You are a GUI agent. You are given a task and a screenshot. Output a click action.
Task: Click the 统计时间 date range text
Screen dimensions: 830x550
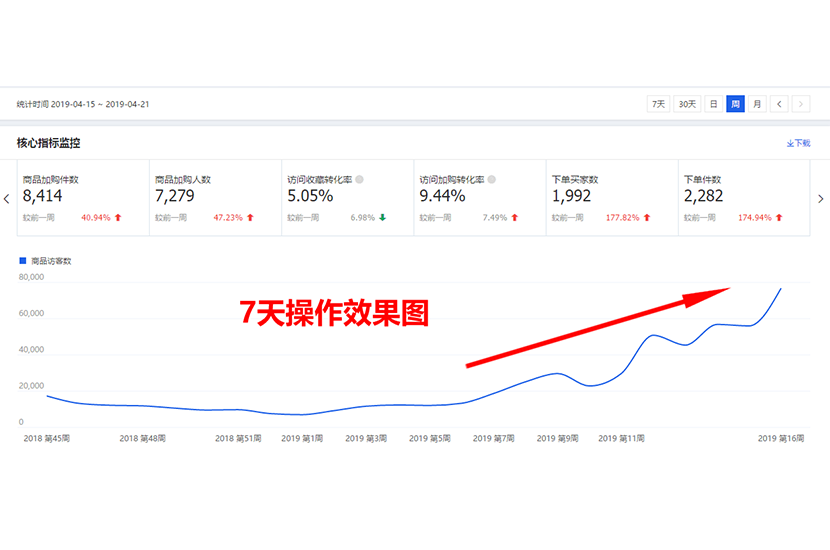(81, 104)
